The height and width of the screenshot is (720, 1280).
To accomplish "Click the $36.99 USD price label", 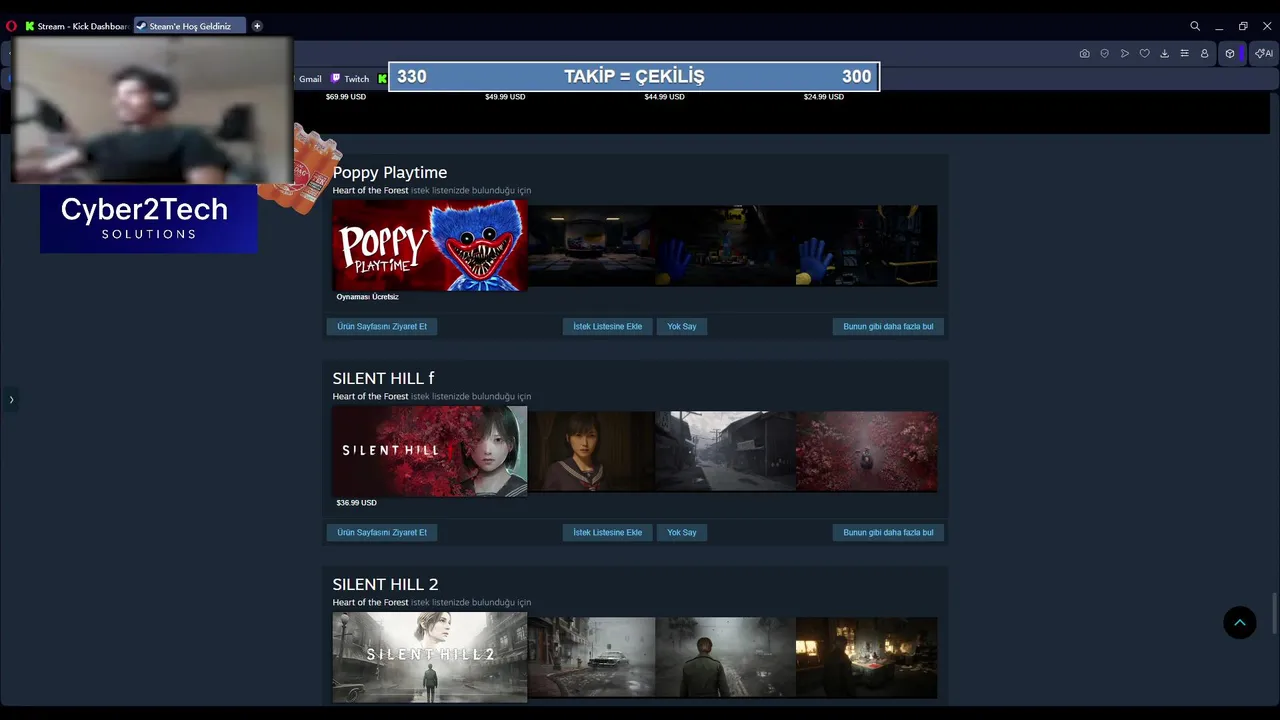I will [x=356, y=503].
